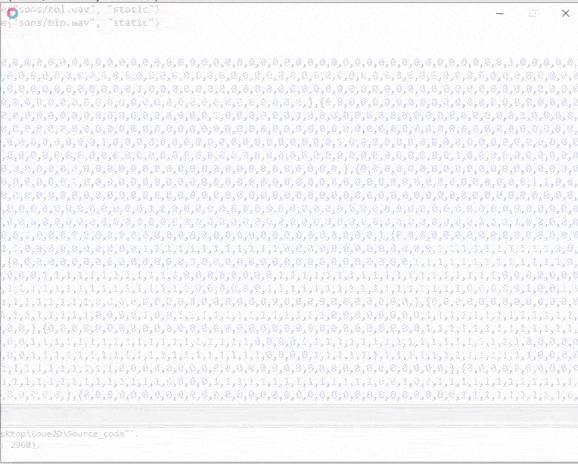Click the gray divider band above the output

[289, 416]
